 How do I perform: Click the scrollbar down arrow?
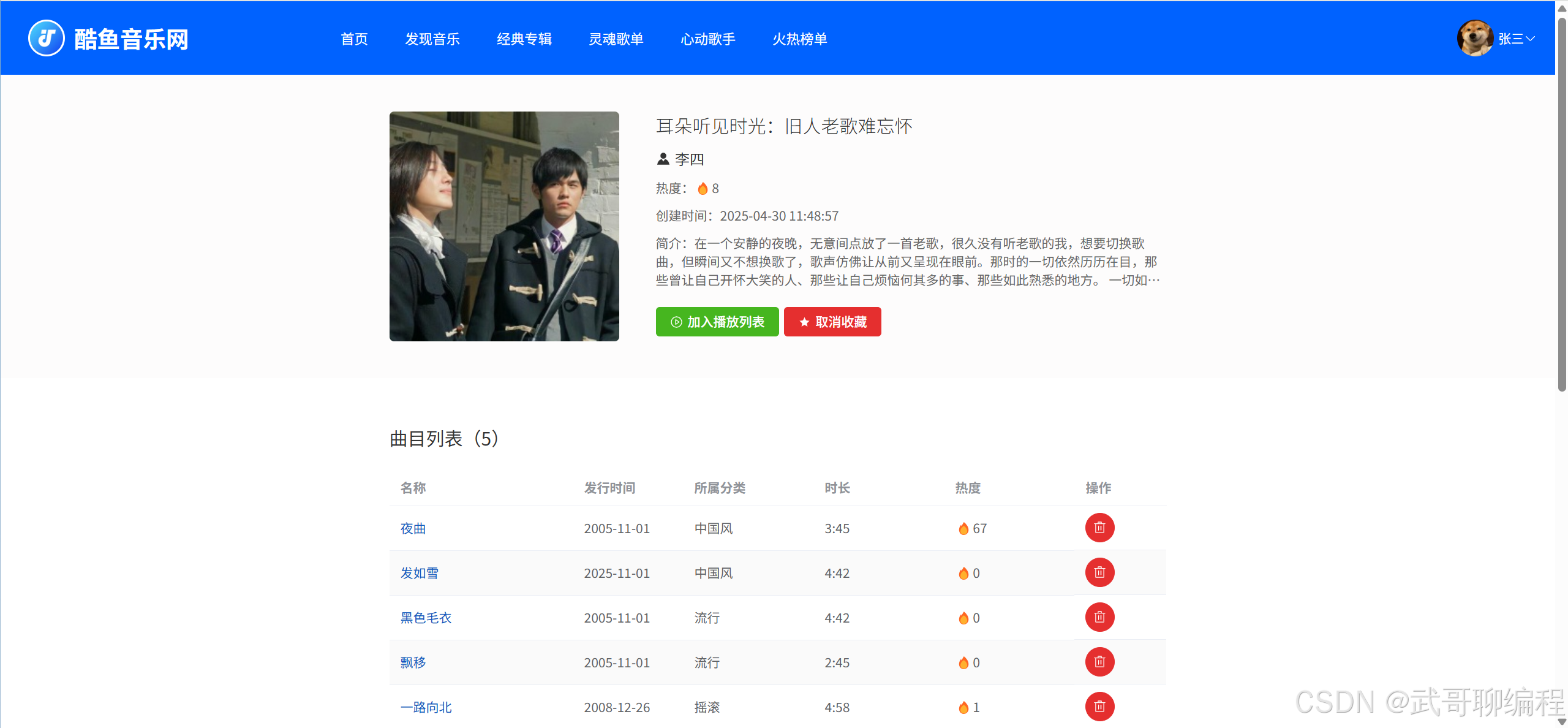pos(1561,722)
